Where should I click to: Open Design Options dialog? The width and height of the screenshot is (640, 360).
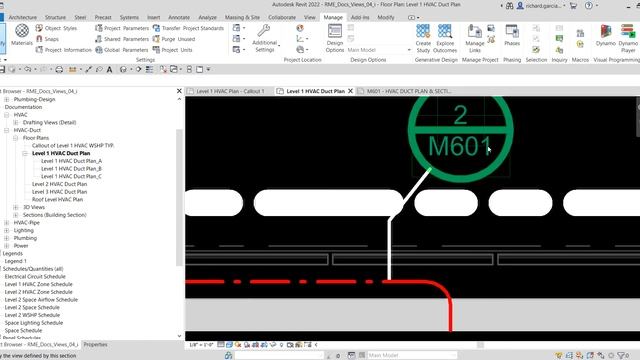[x=335, y=38]
